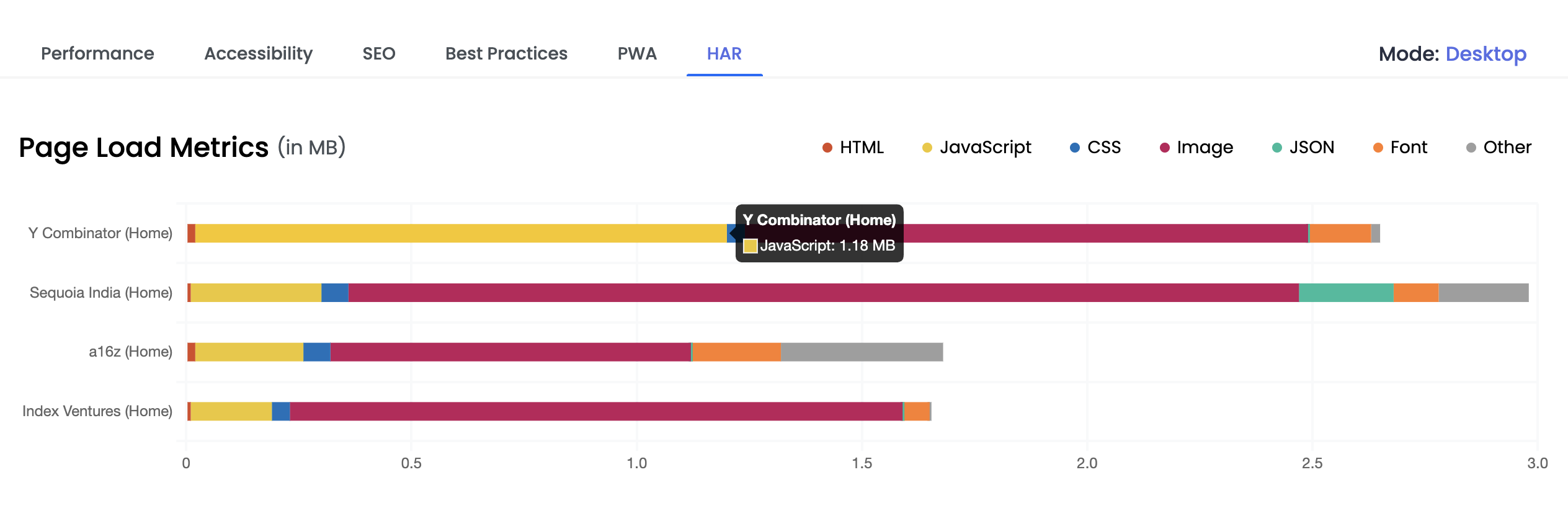Click Sequoia India blue CSS bar segment
Screen dimensions: 1568x516
pyautogui.click(x=335, y=293)
